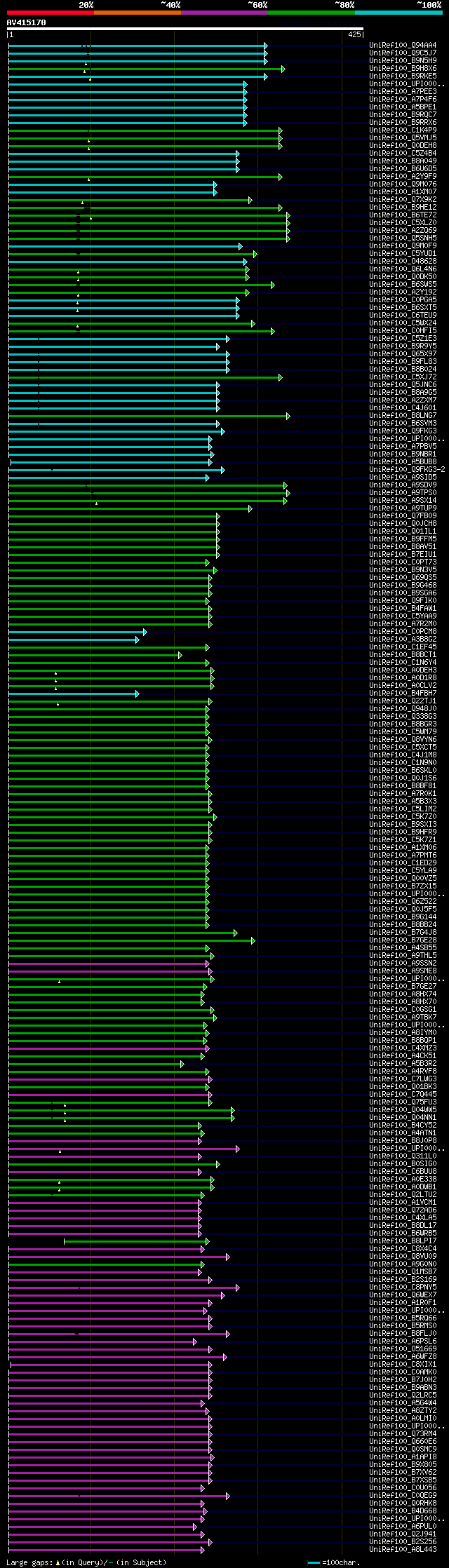Click the cyan identity legend segment
This screenshot has width=449, height=1568.
[398, 13]
